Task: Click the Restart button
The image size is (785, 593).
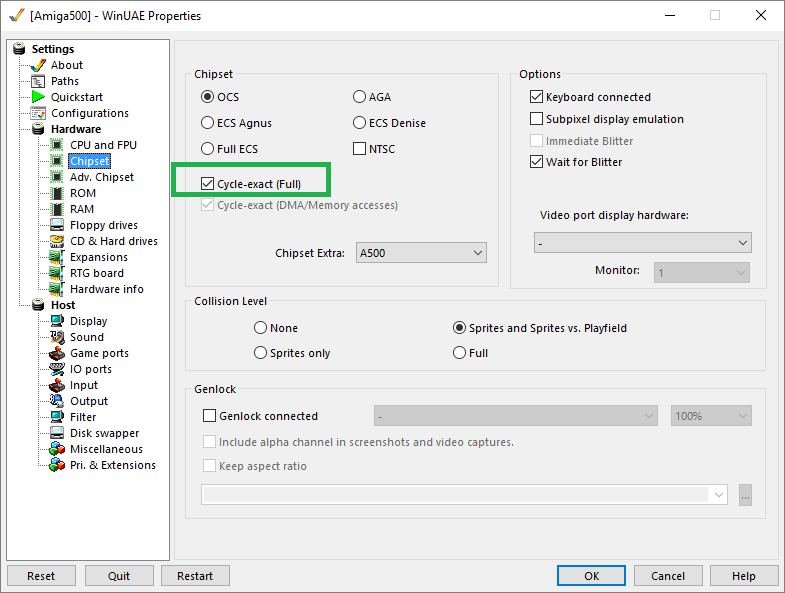Action: pos(195,576)
